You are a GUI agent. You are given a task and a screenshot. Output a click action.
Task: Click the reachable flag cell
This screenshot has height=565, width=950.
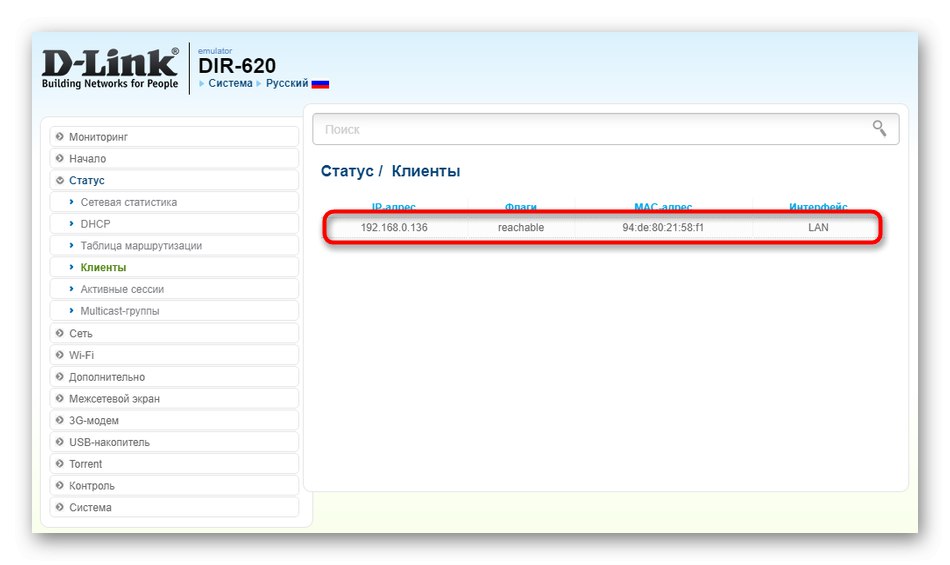pos(521,228)
